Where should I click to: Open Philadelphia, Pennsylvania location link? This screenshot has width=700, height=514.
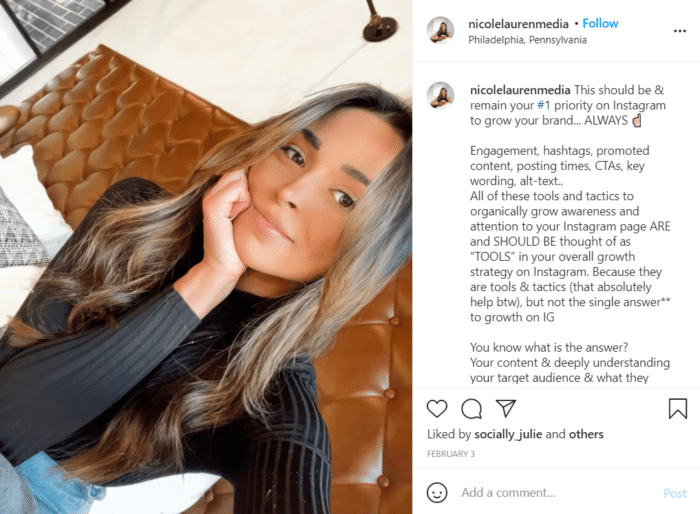(527, 40)
